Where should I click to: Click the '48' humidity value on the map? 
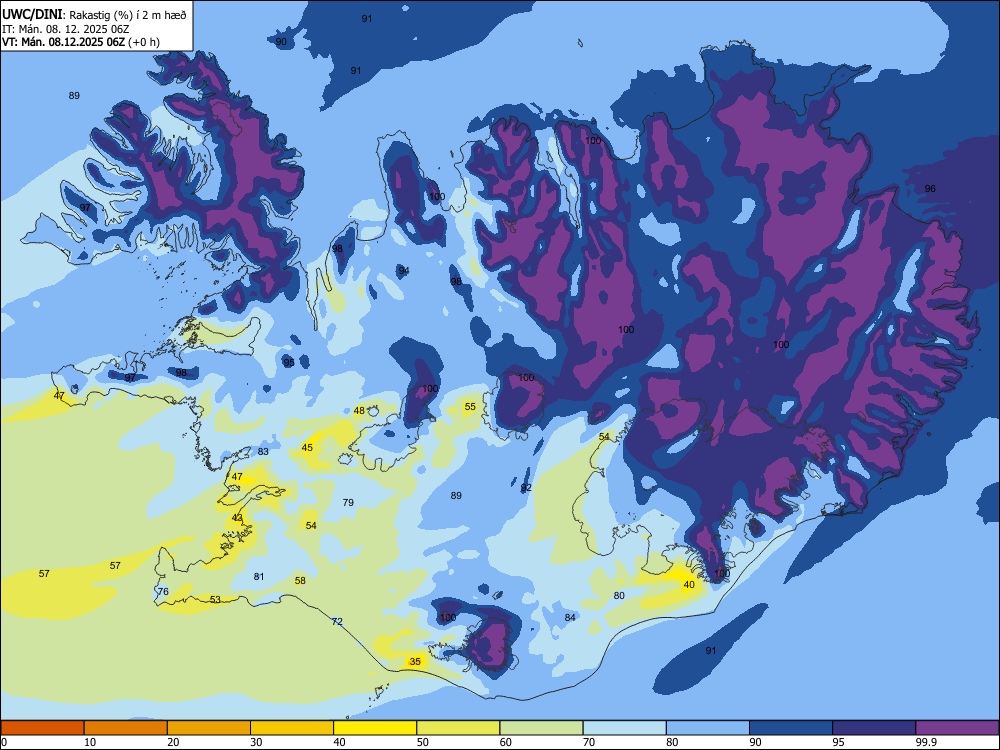(359, 411)
